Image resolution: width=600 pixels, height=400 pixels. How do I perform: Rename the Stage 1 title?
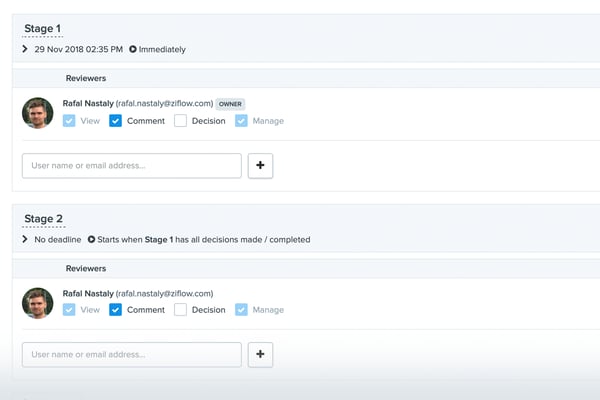pos(43,29)
